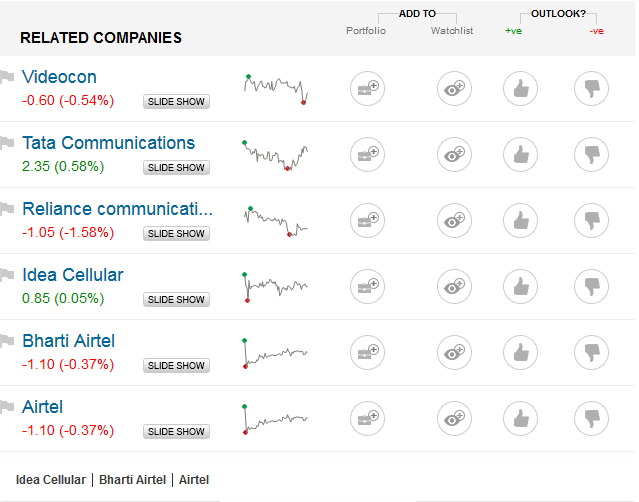This screenshot has height=502, width=639.
Task: Go to Reliance Communications stock page
Action: click(x=117, y=209)
